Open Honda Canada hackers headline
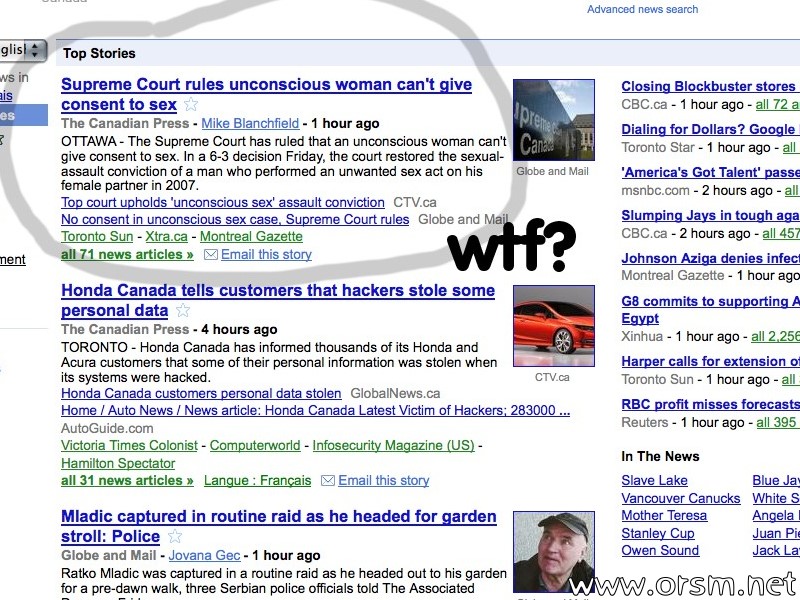 [278, 301]
